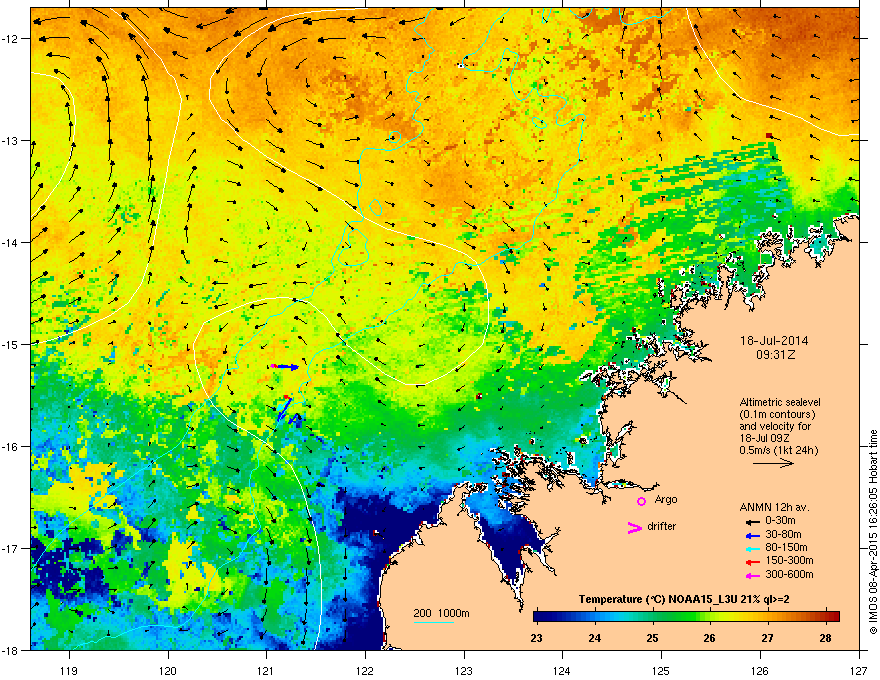Click the magenta 300-600m arrow in ANMN legend
The width and height of the screenshot is (880, 680).
pyautogui.click(x=753, y=575)
